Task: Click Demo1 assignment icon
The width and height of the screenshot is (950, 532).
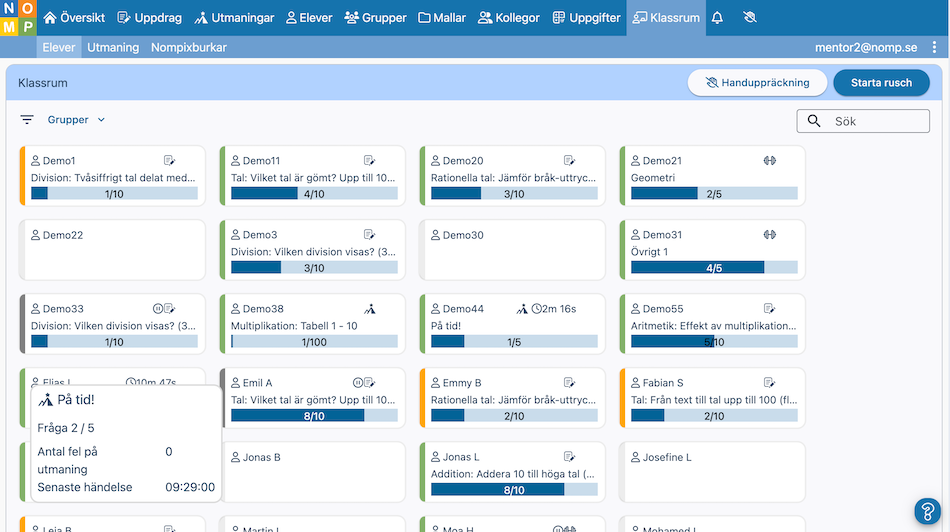Action: coord(170,161)
